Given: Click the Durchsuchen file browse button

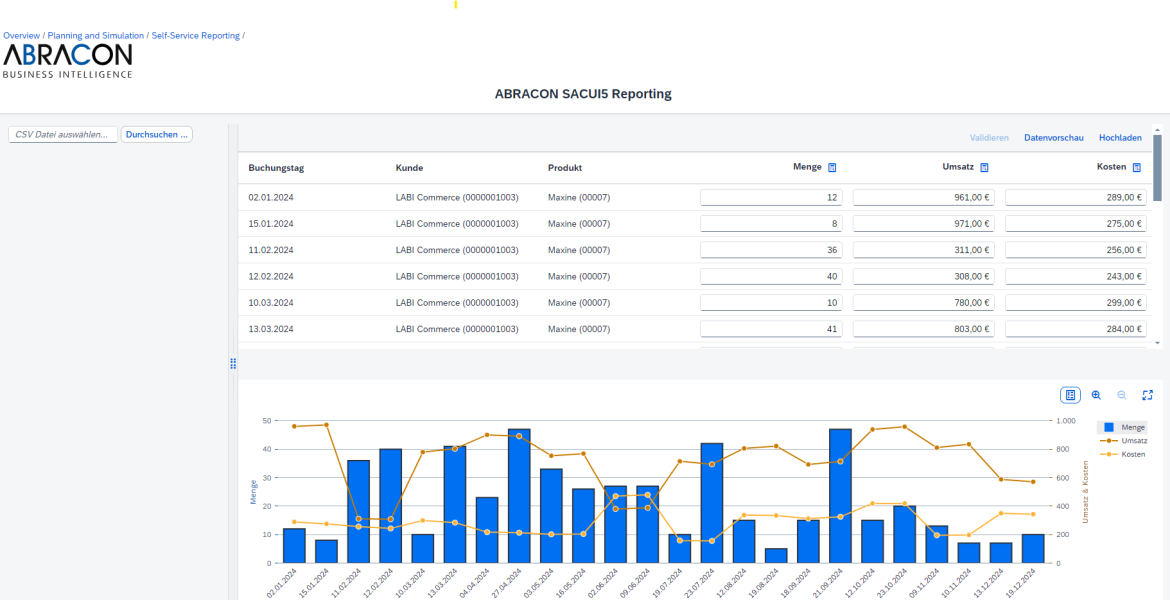Looking at the screenshot, I should tap(157, 134).
